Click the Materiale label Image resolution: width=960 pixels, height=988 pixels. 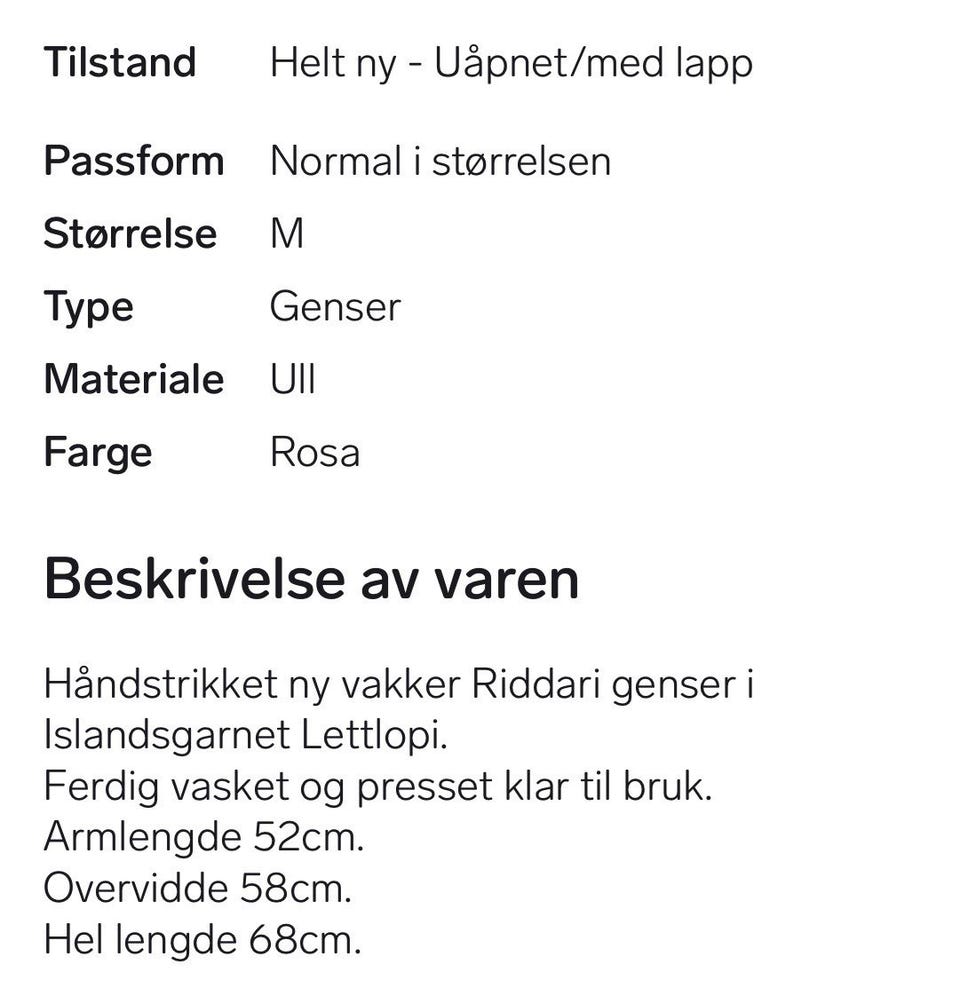pos(134,379)
